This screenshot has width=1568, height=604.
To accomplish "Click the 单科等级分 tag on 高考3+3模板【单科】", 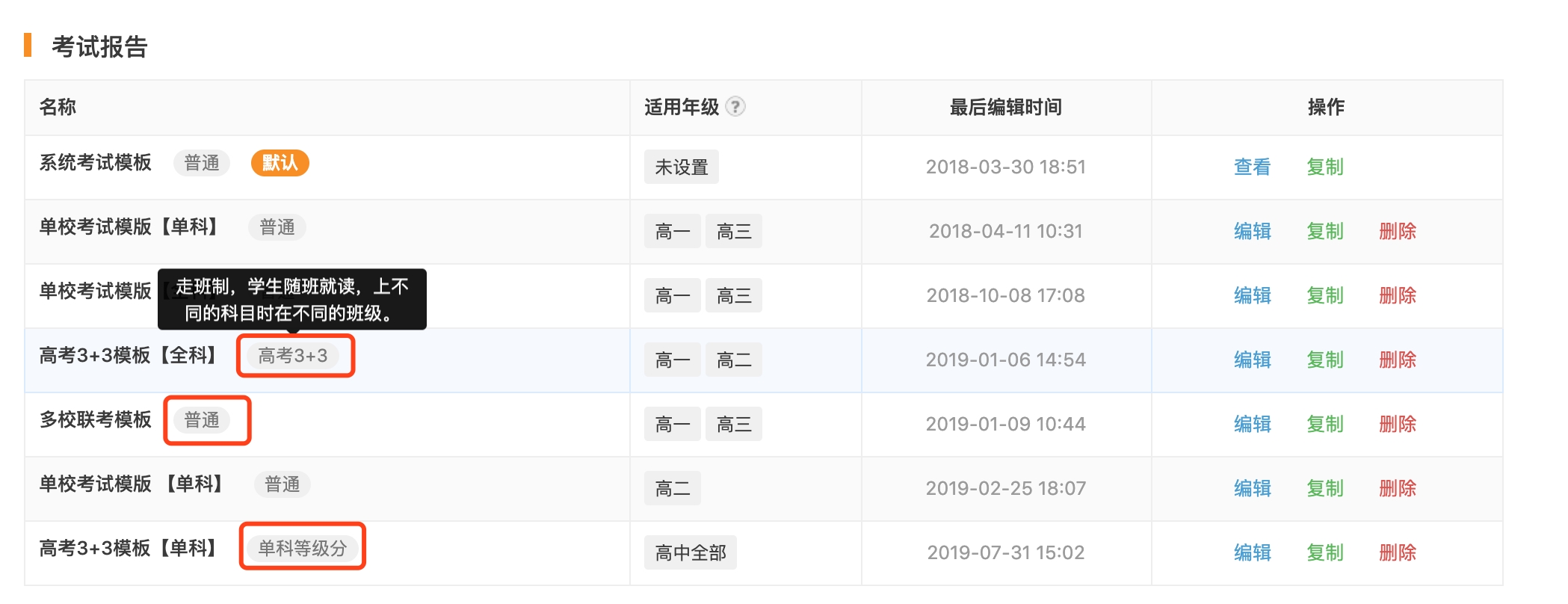I will click(302, 547).
